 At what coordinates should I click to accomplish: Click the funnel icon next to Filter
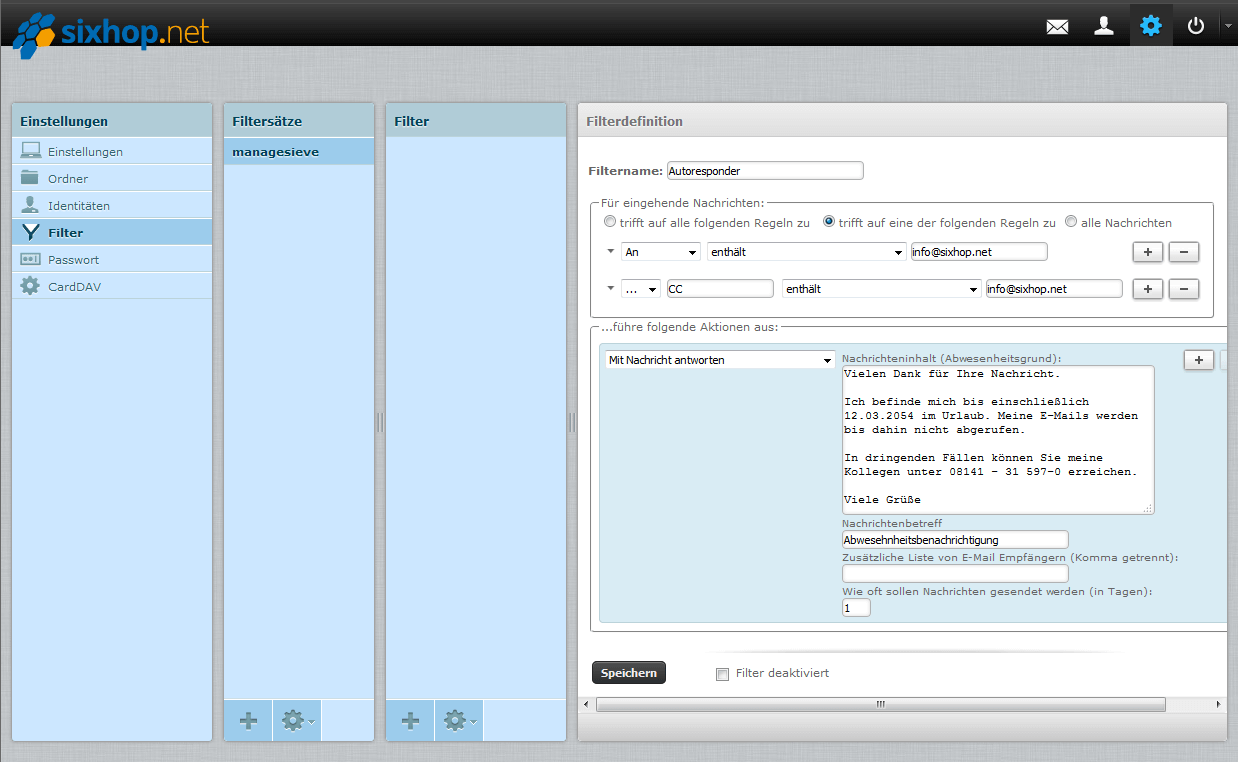[x=31, y=232]
